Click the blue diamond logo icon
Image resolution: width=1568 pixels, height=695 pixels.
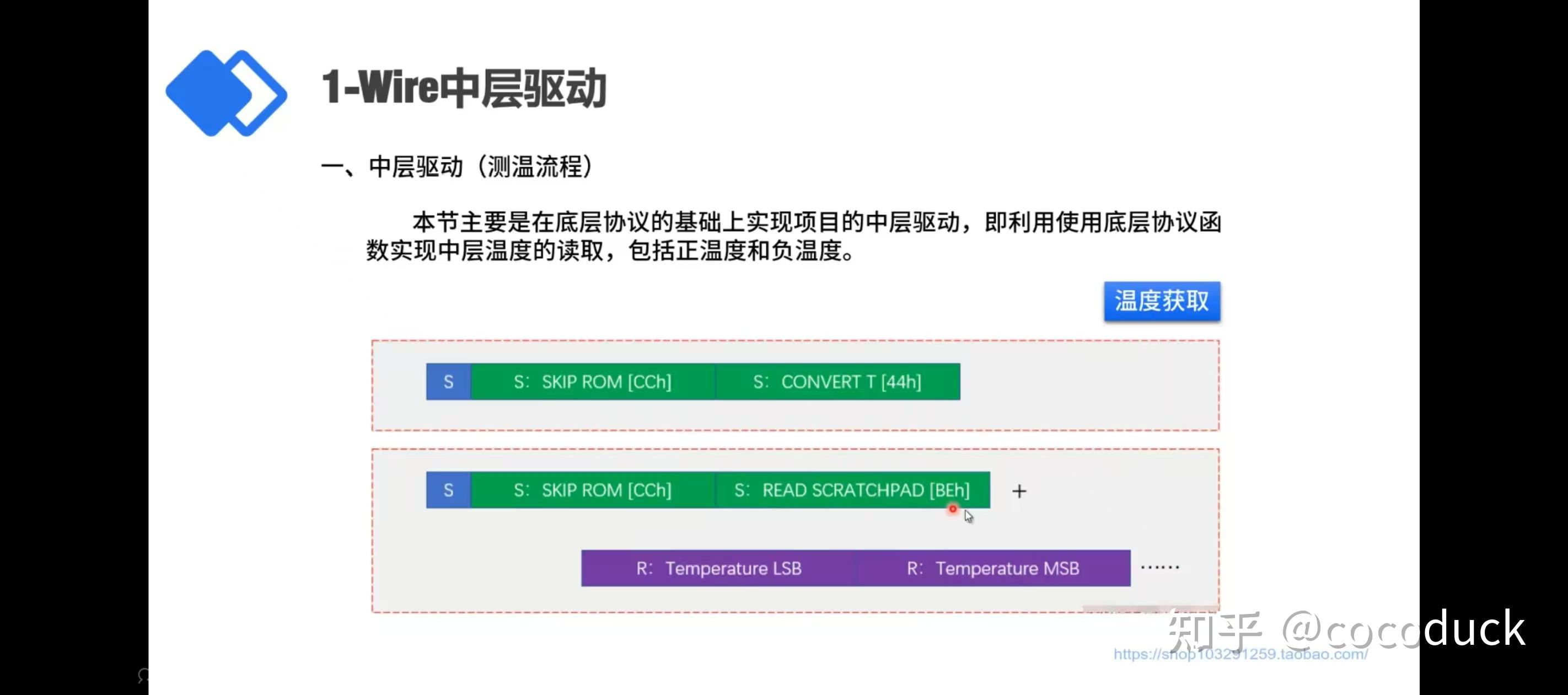pos(225,93)
